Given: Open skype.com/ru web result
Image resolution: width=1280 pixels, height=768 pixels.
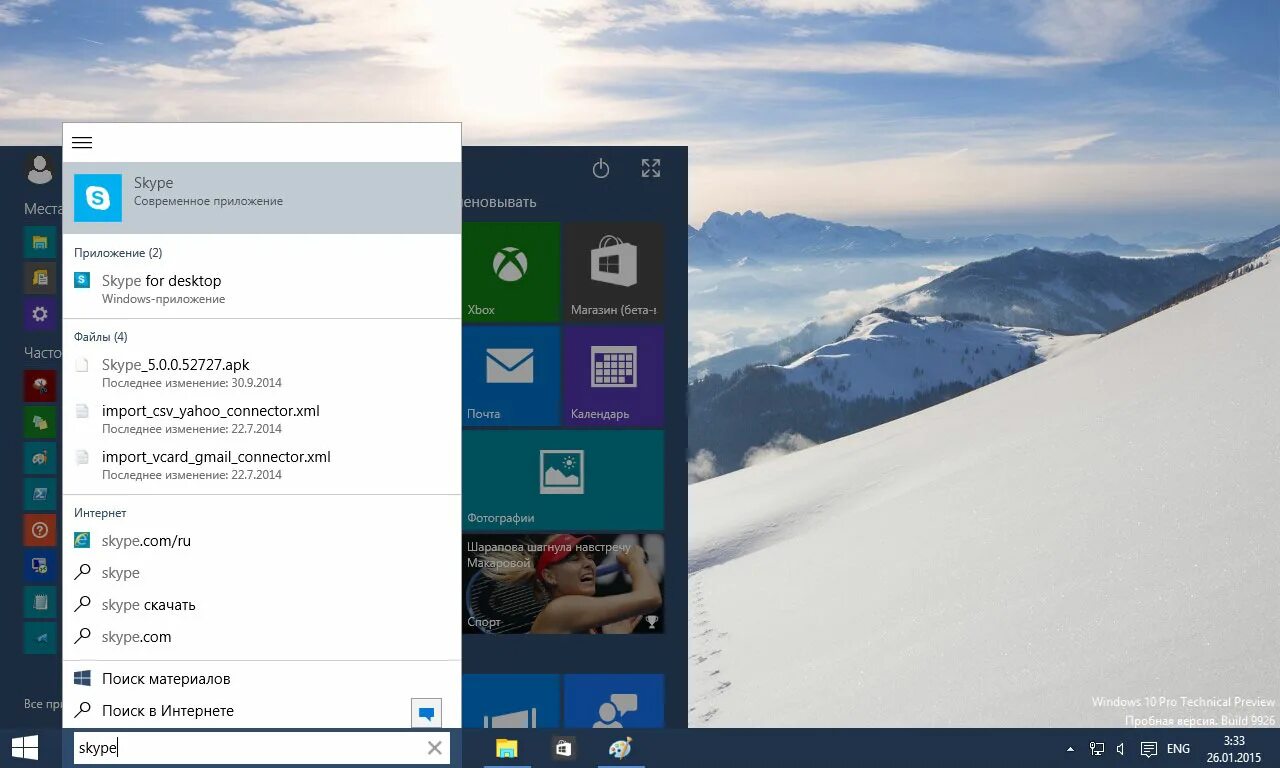Looking at the screenshot, I should [262, 541].
